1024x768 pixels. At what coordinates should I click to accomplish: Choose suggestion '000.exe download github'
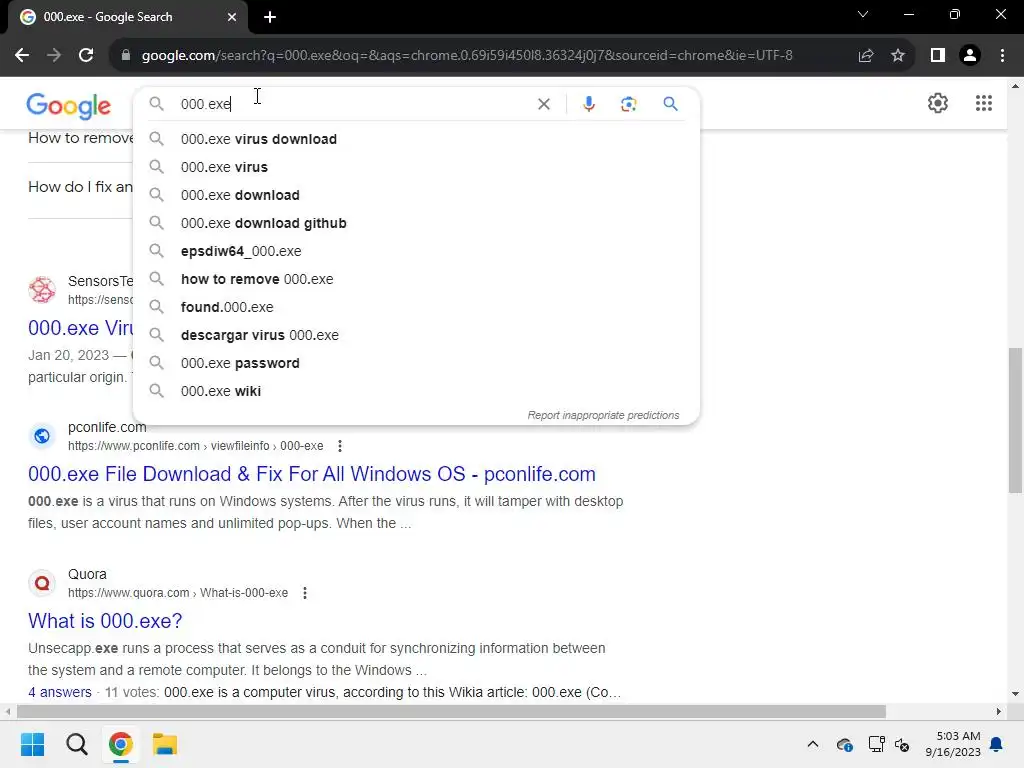pos(416,223)
